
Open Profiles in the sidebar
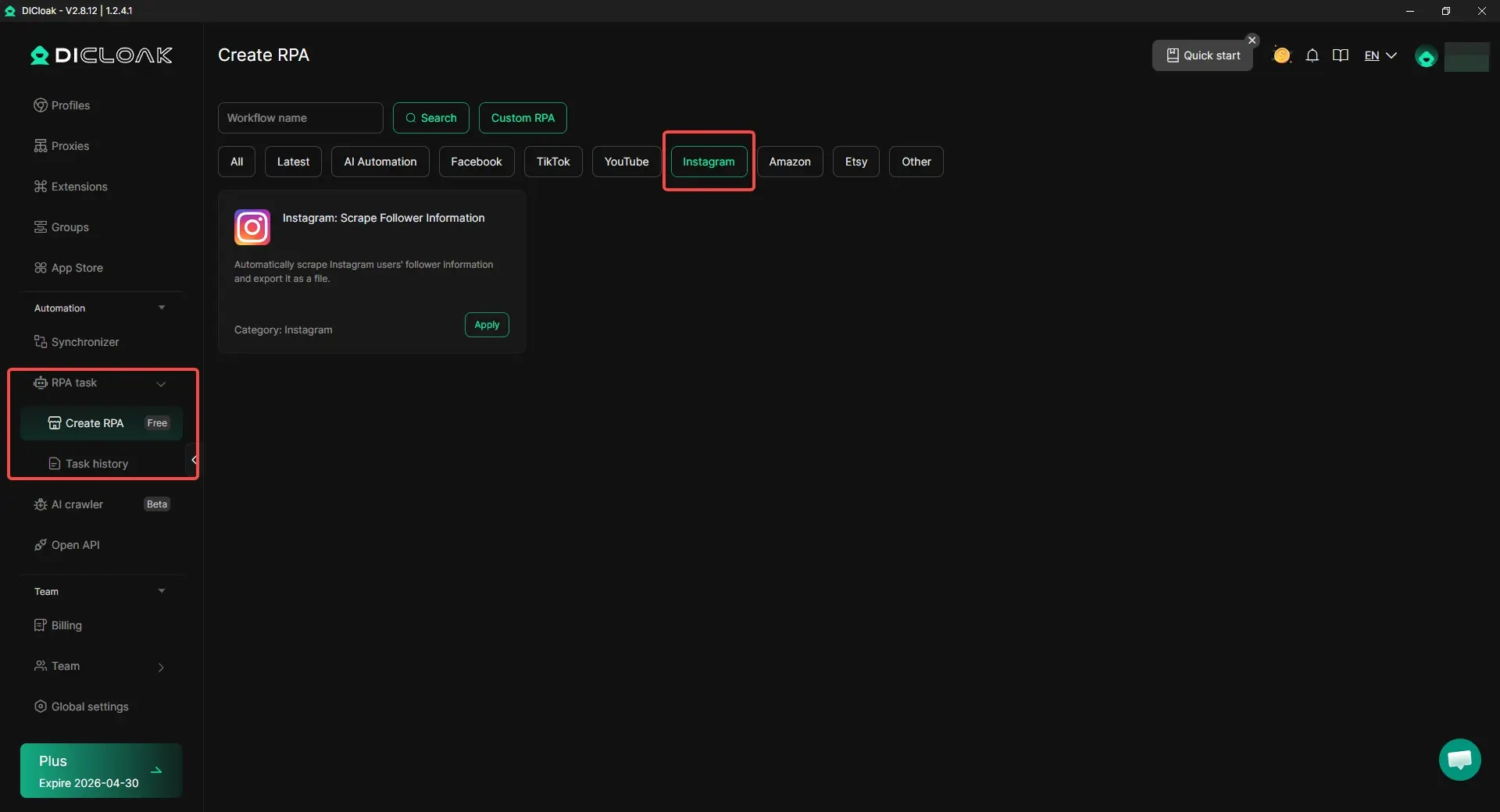pos(70,105)
